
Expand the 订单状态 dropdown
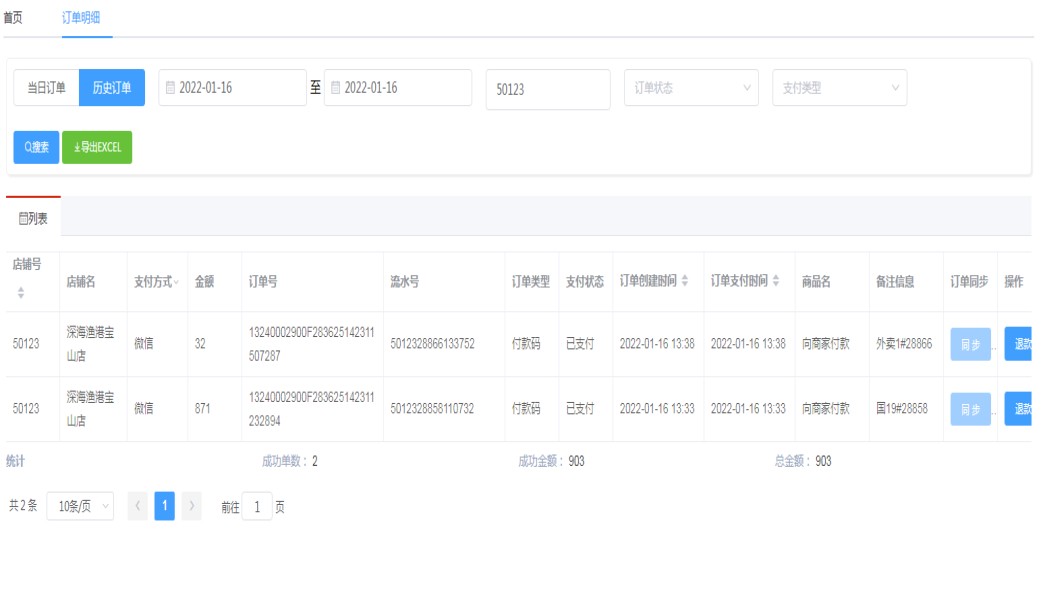(x=690, y=88)
